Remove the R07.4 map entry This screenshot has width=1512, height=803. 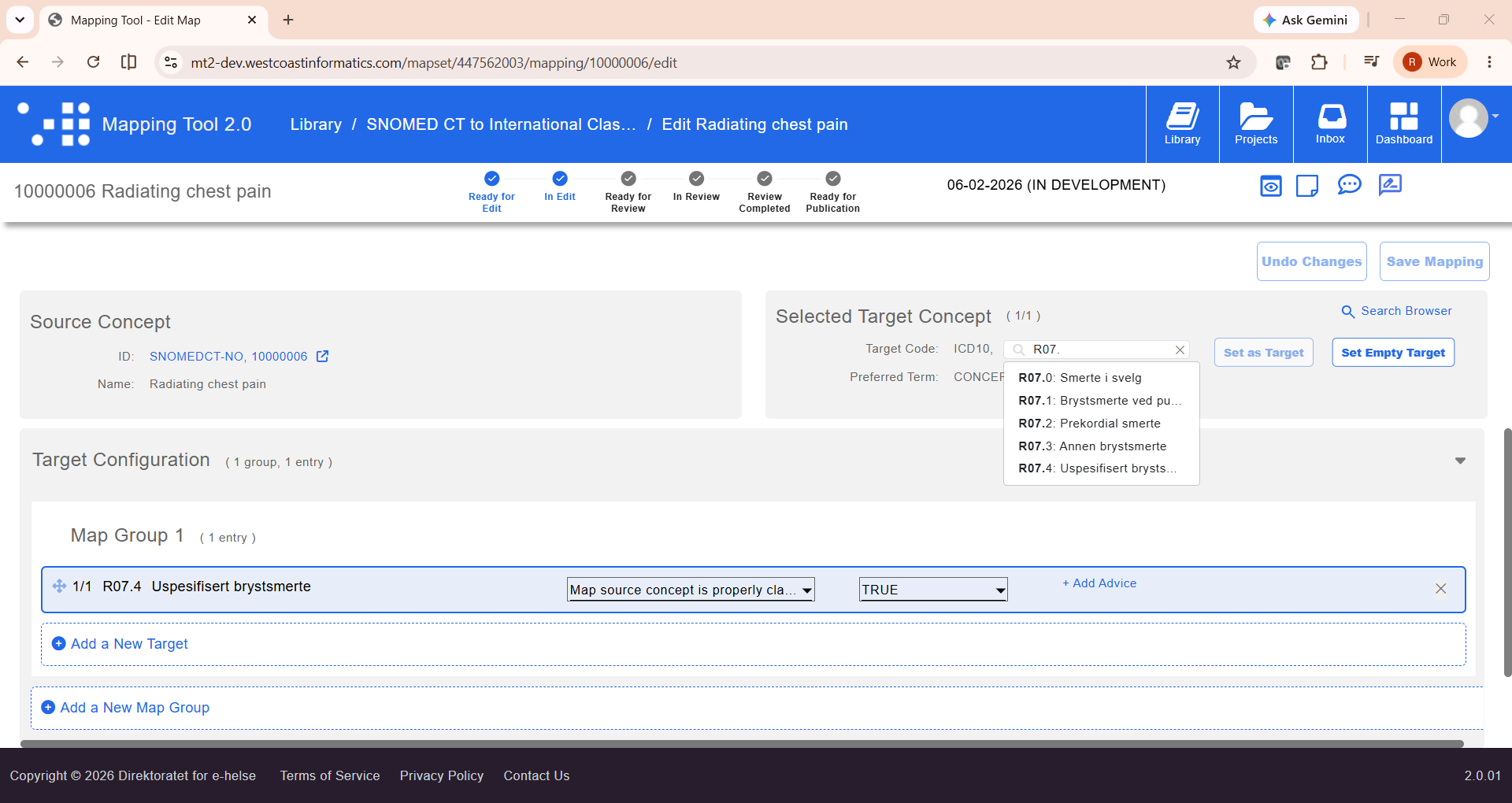(1440, 589)
